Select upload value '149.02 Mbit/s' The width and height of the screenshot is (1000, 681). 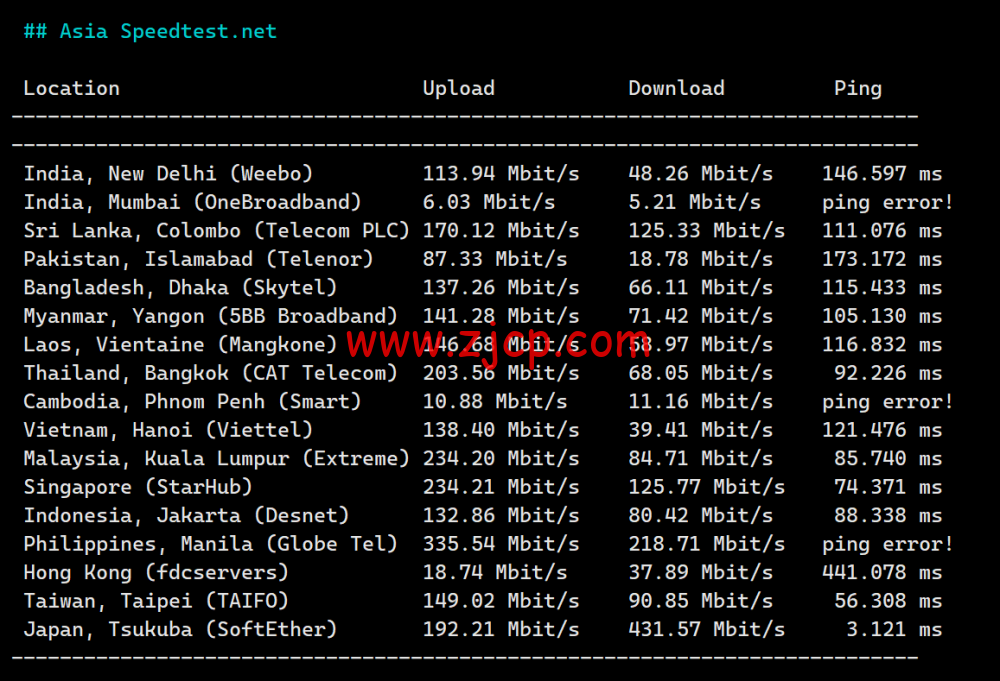501,601
